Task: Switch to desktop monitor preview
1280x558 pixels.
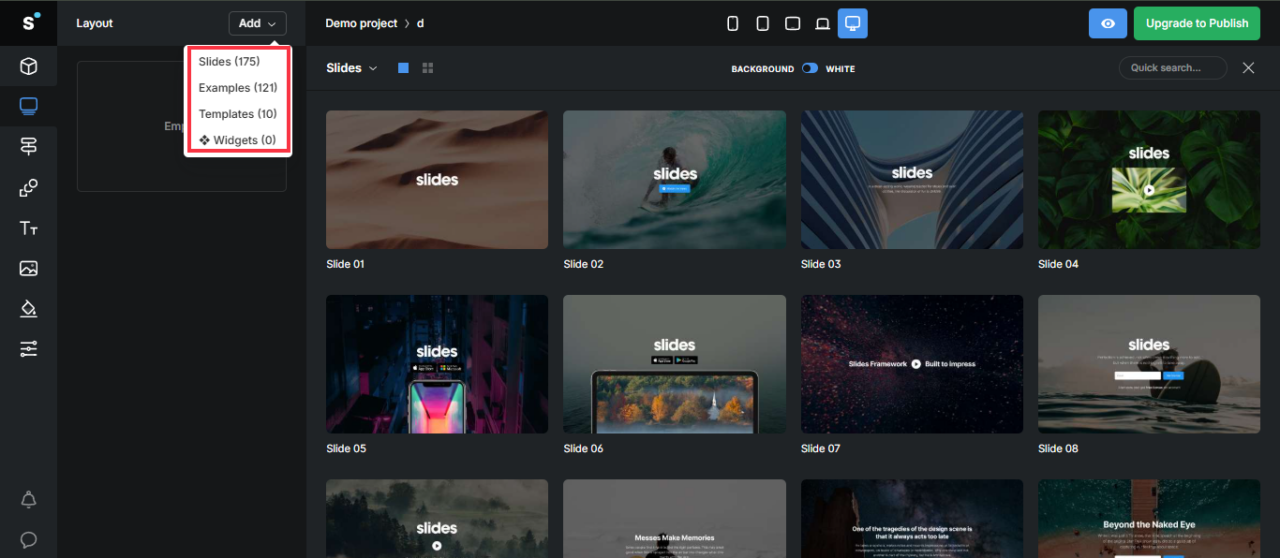Action: [853, 23]
